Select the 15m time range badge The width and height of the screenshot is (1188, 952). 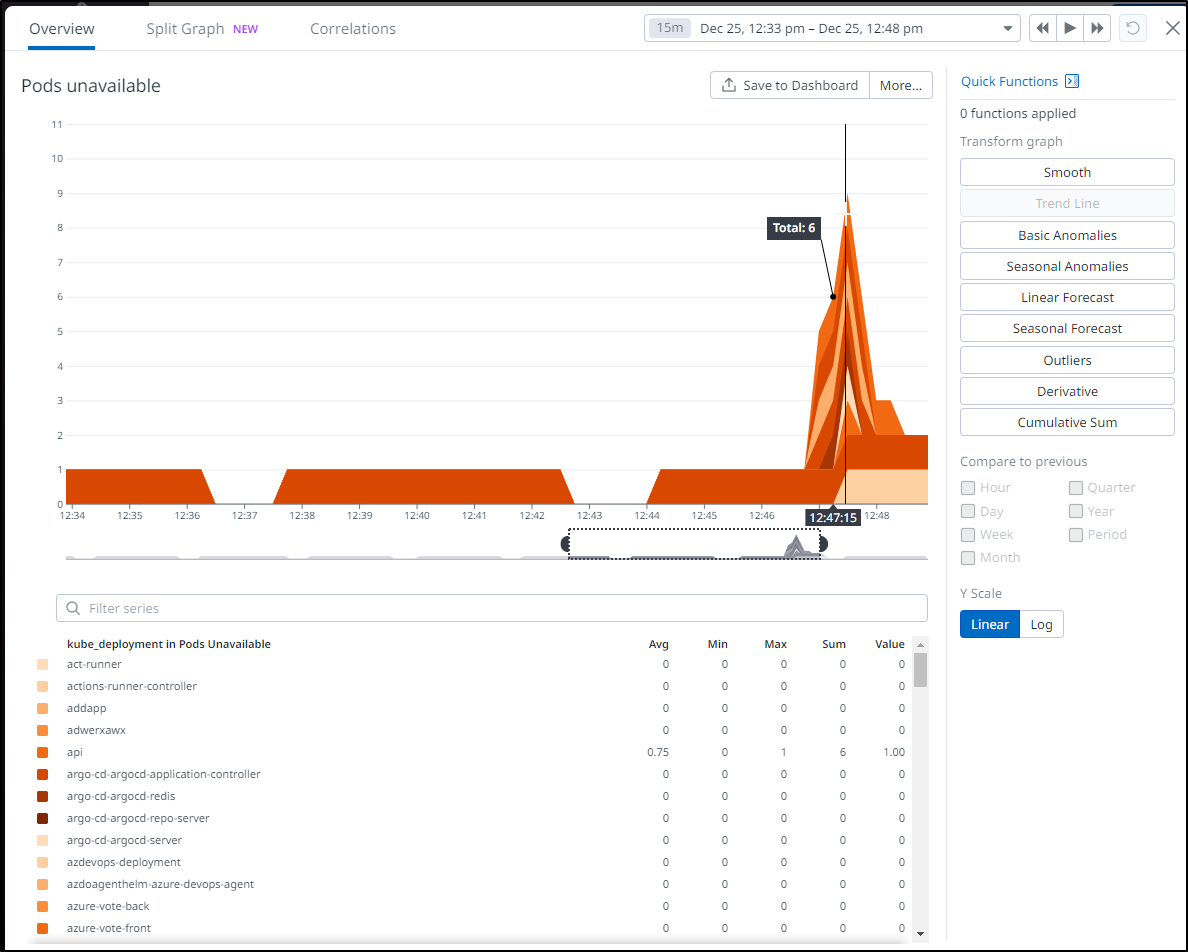pos(670,28)
